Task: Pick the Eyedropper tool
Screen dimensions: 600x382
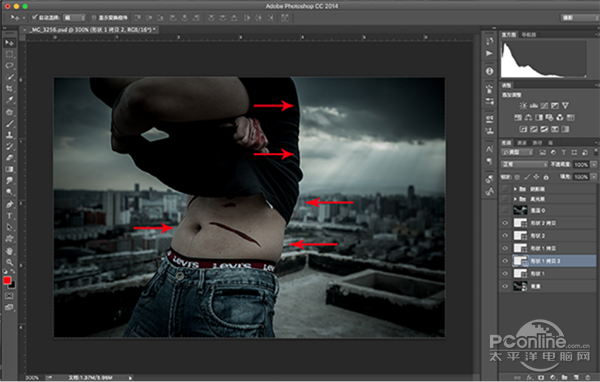Action: tap(9, 100)
